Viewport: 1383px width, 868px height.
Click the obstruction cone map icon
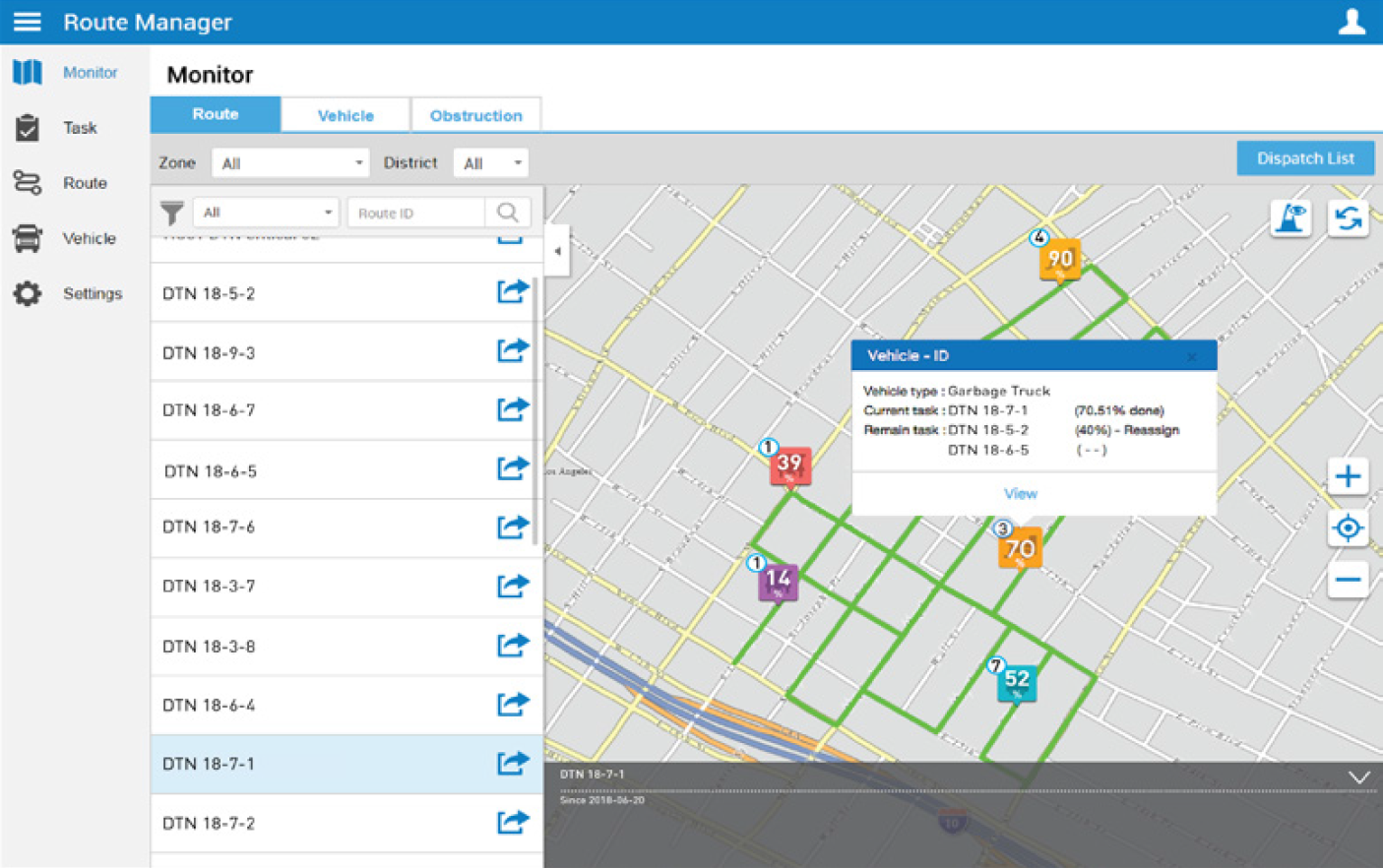[x=1290, y=217]
